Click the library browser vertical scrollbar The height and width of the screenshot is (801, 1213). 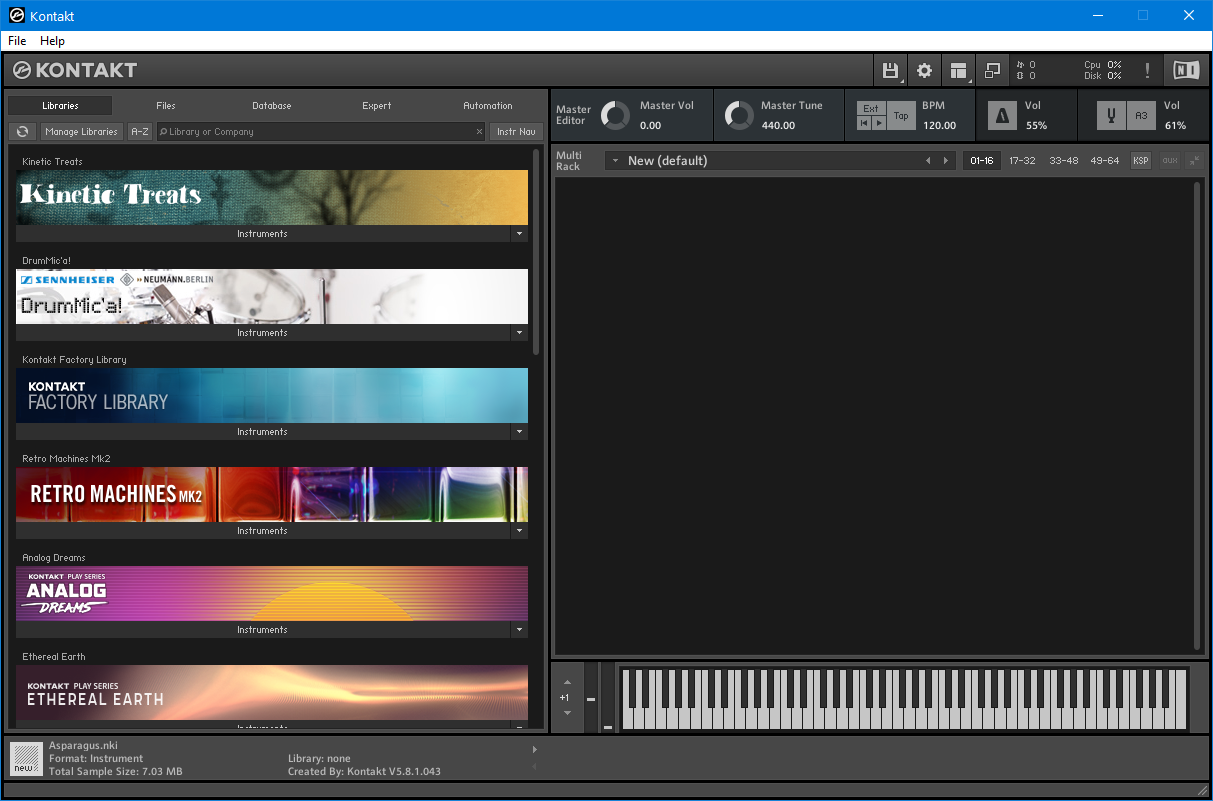coord(536,252)
